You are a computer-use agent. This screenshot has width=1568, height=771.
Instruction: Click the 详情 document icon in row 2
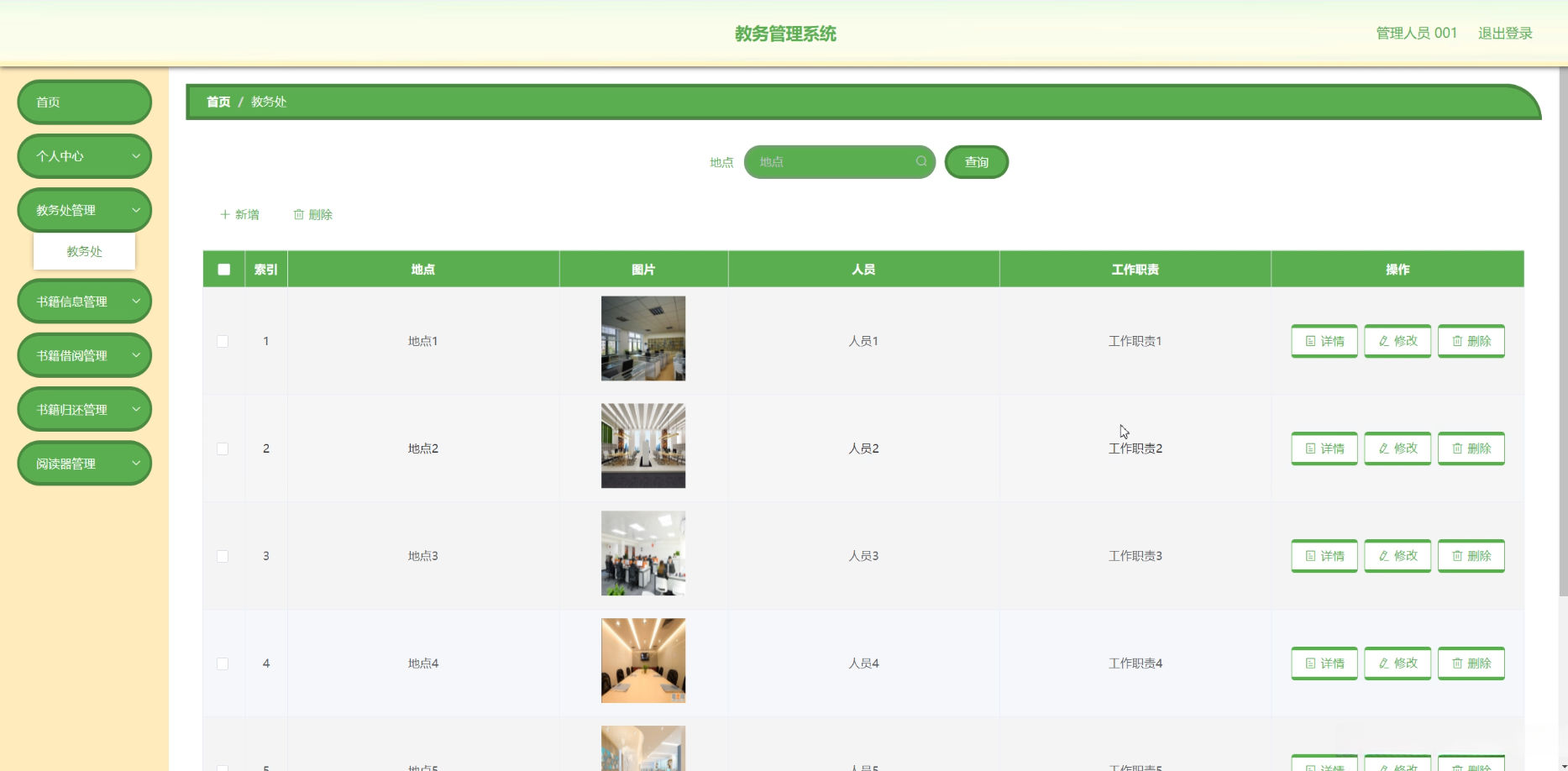click(x=1310, y=448)
